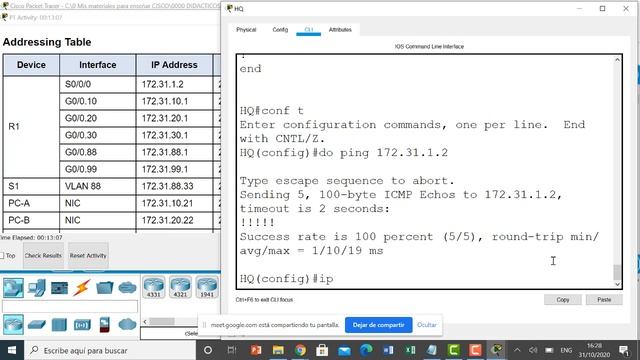The image size is (640, 360).
Task: Open orange Camtasia recorder icon in taskbar
Action: (x=475, y=350)
